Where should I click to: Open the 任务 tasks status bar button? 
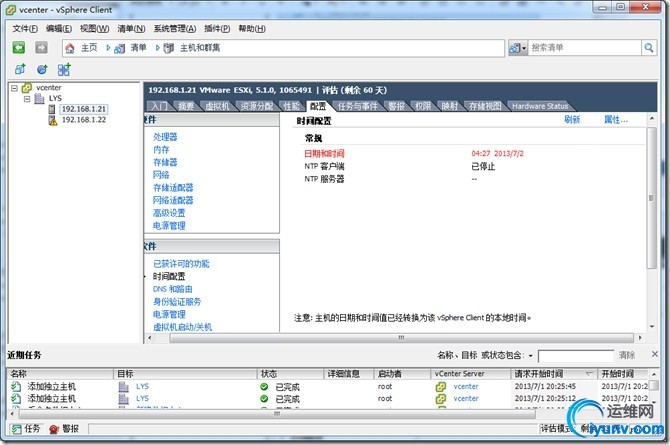tap(26, 429)
